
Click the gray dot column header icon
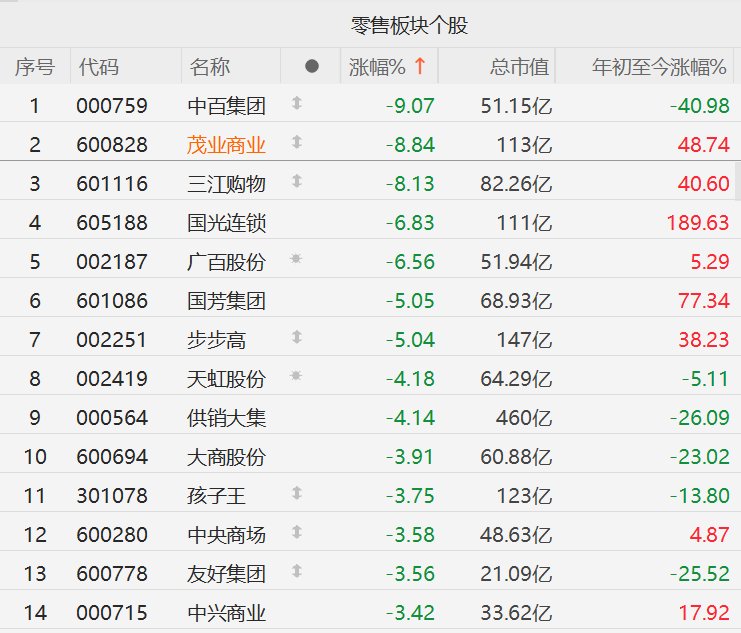(311, 66)
